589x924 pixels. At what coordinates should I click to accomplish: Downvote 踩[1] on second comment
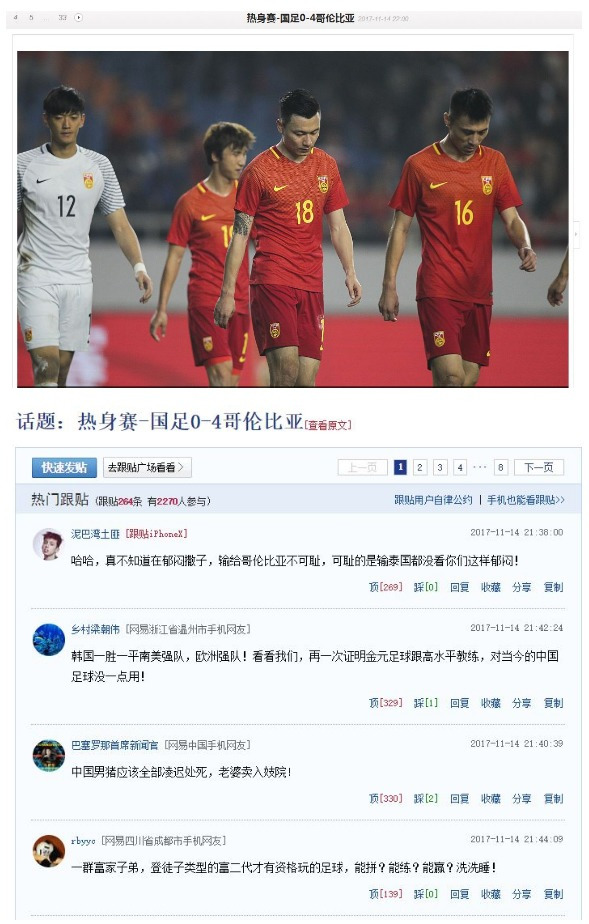tap(425, 703)
